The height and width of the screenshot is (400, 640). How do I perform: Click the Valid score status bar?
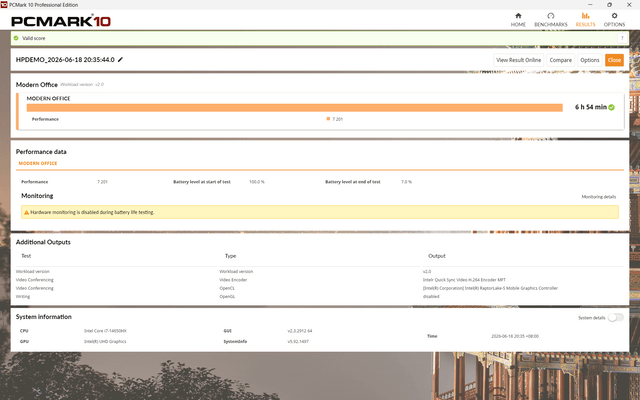tap(320, 38)
